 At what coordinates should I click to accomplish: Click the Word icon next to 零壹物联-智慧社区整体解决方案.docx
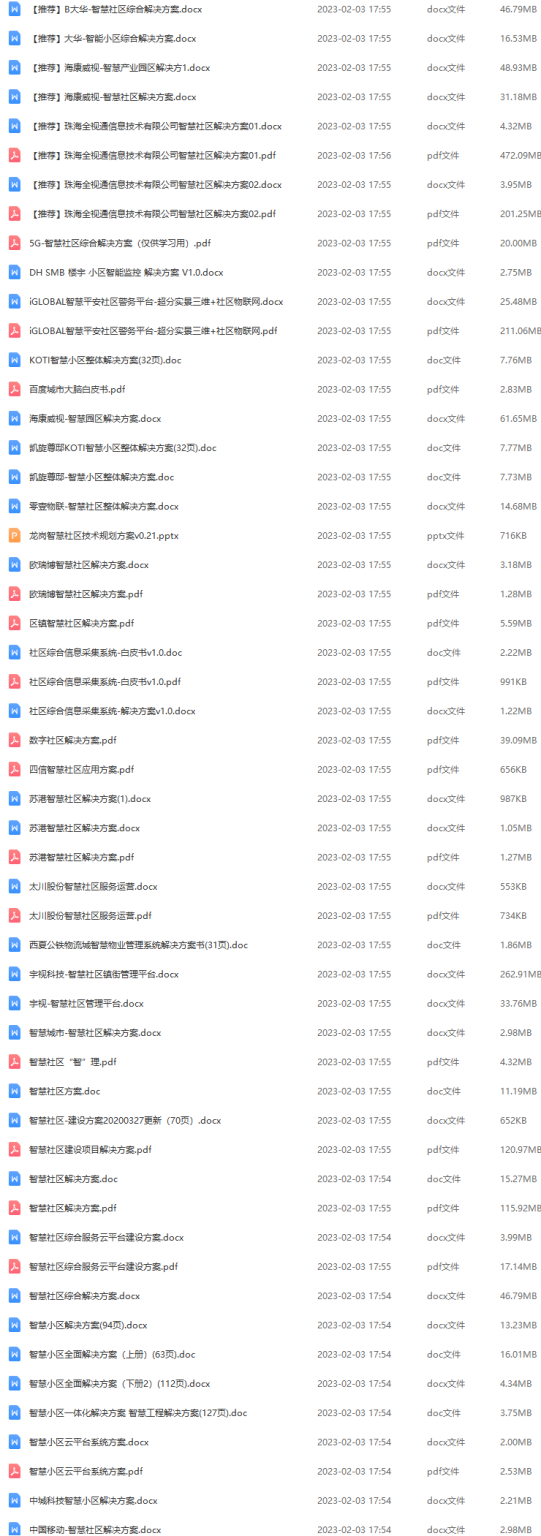click(14, 506)
